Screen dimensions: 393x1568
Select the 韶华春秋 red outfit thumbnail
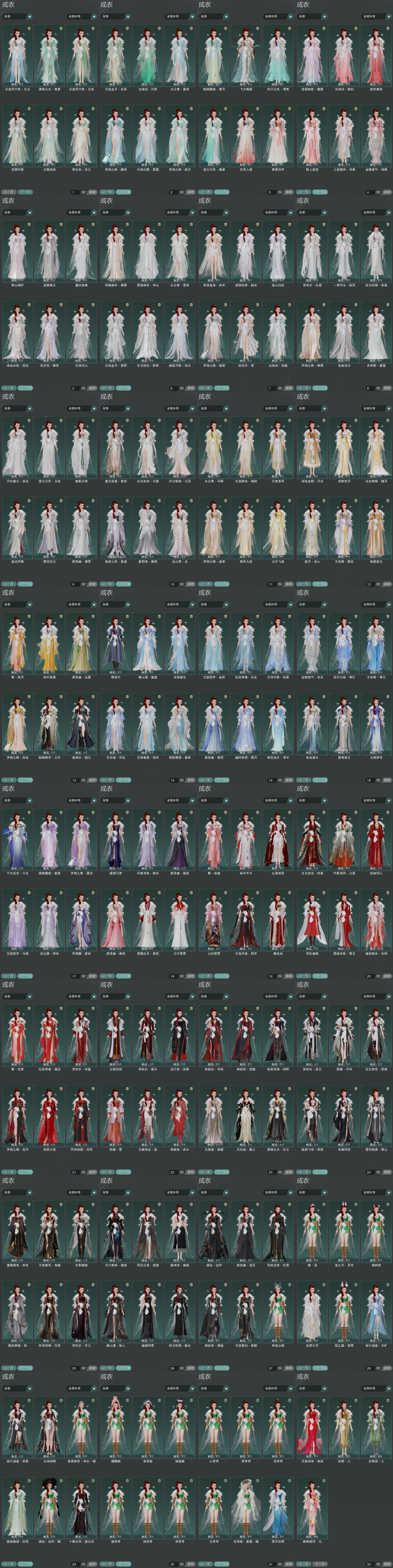coord(376,55)
